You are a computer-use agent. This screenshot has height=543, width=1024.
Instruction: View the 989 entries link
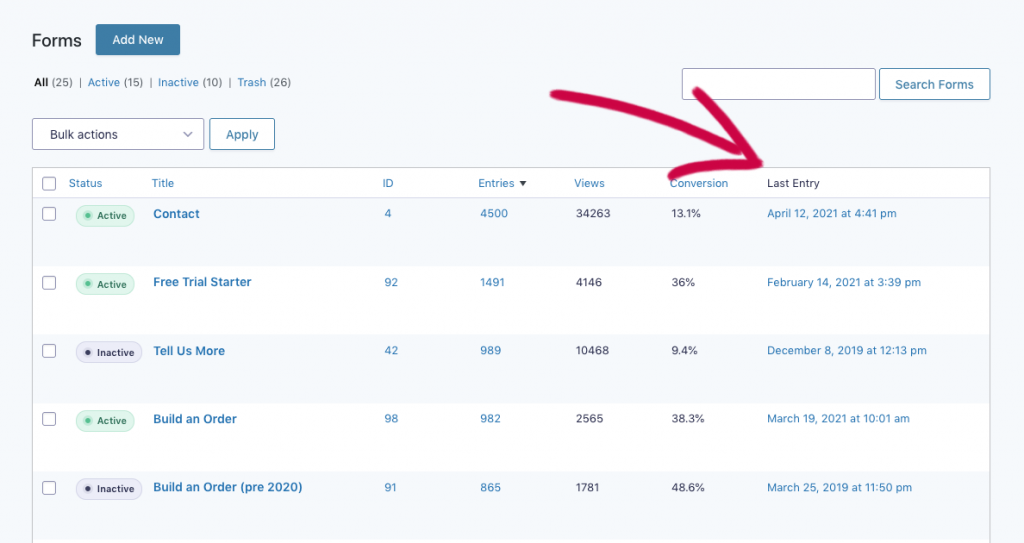490,351
